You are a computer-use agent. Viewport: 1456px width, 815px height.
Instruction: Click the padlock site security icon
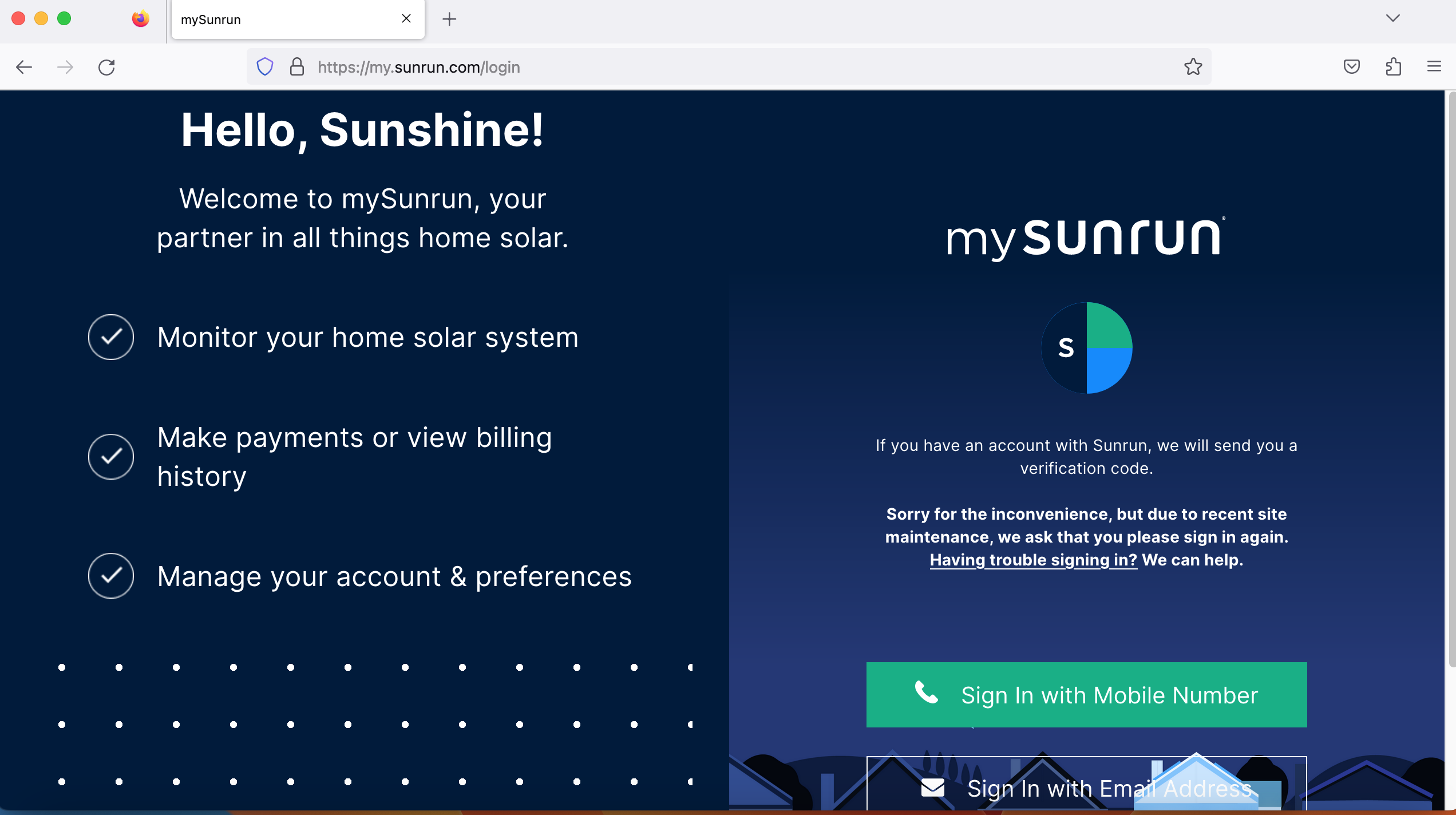coord(297,66)
